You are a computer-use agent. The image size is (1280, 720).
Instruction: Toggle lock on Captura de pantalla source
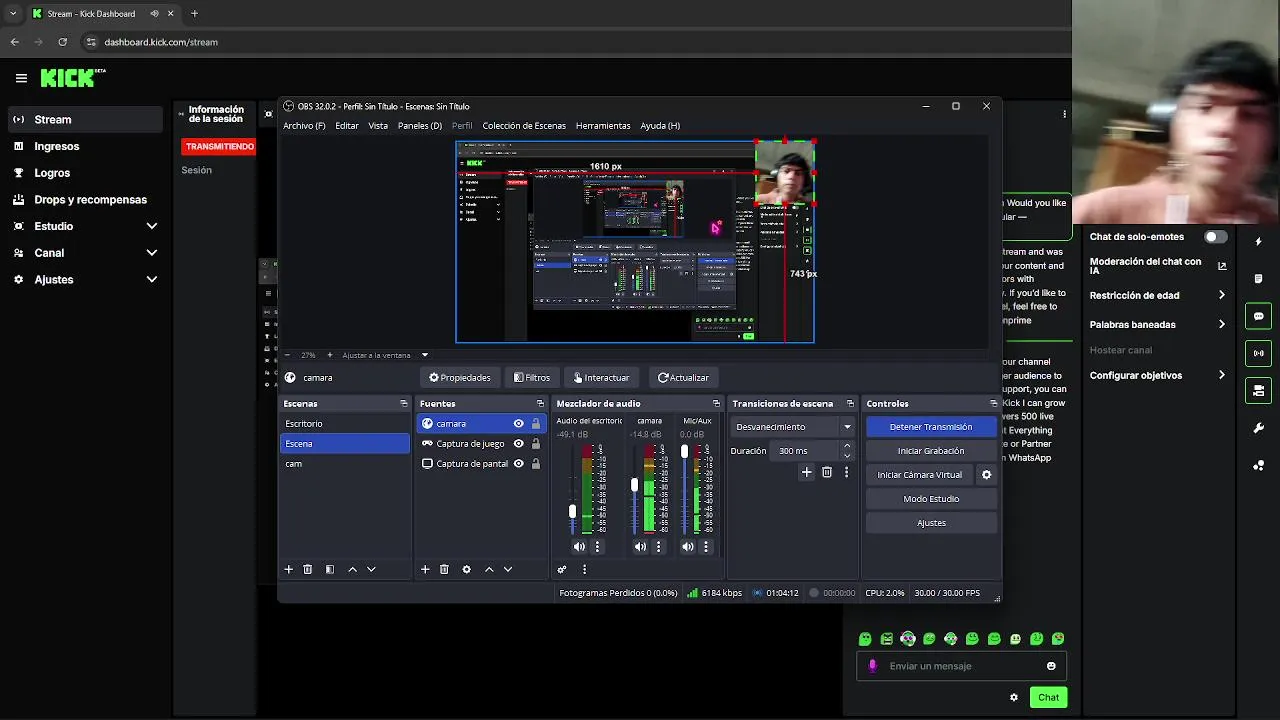(x=536, y=464)
